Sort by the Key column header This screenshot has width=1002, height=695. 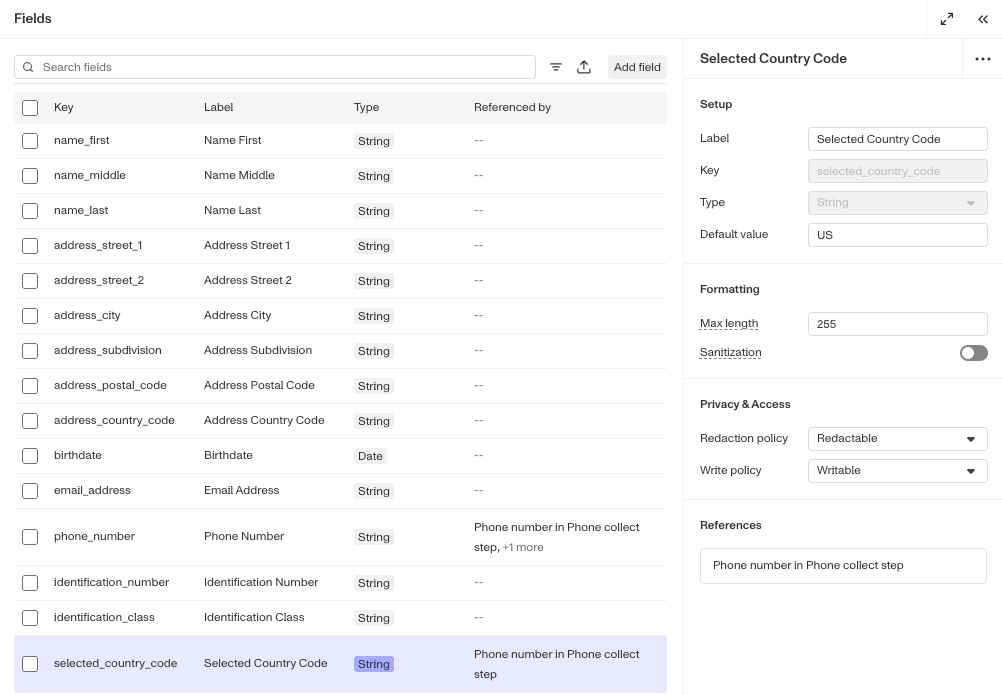click(x=63, y=107)
